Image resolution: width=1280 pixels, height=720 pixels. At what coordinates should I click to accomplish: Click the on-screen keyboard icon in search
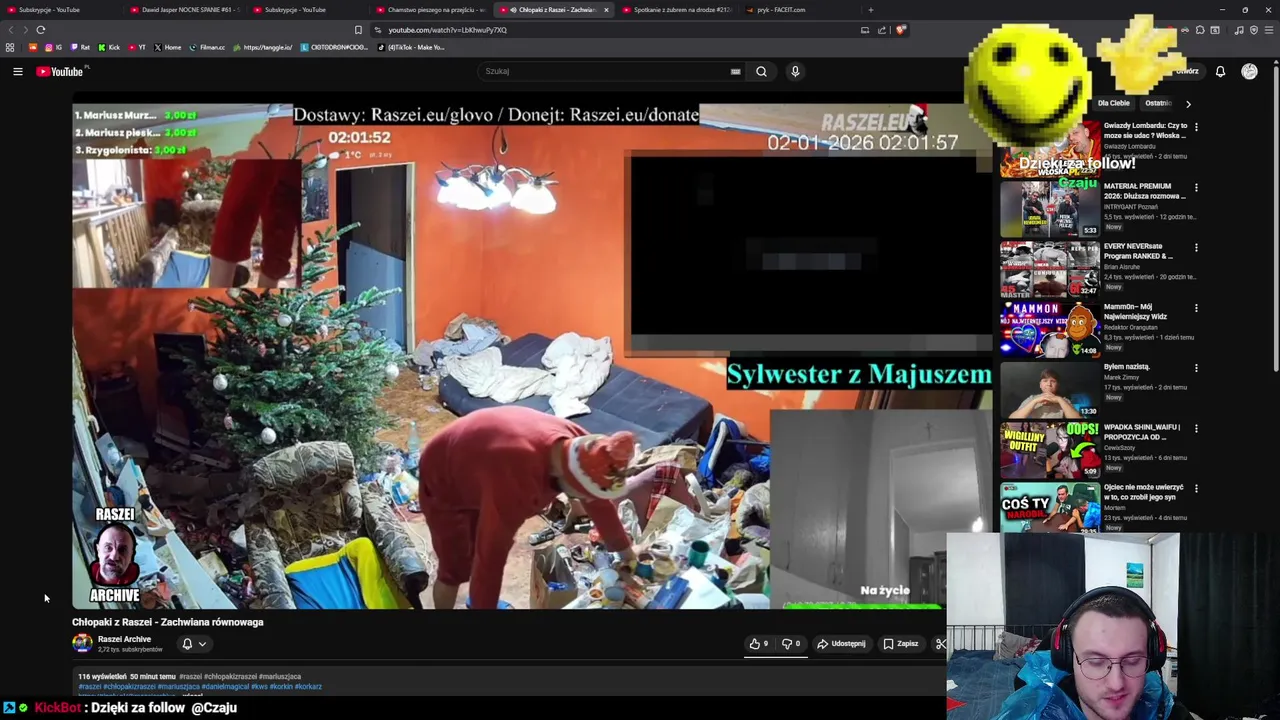(x=735, y=71)
